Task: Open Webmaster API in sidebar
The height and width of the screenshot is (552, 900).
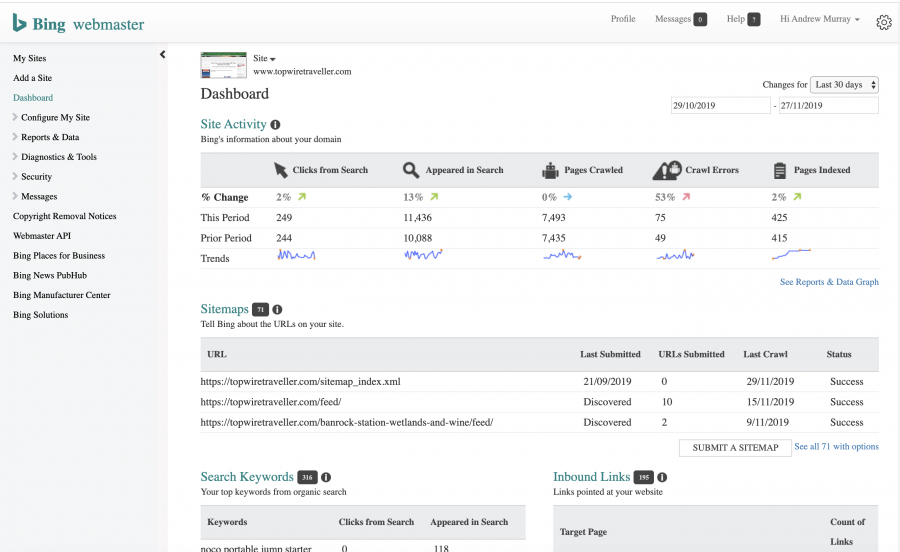Action: 42,236
